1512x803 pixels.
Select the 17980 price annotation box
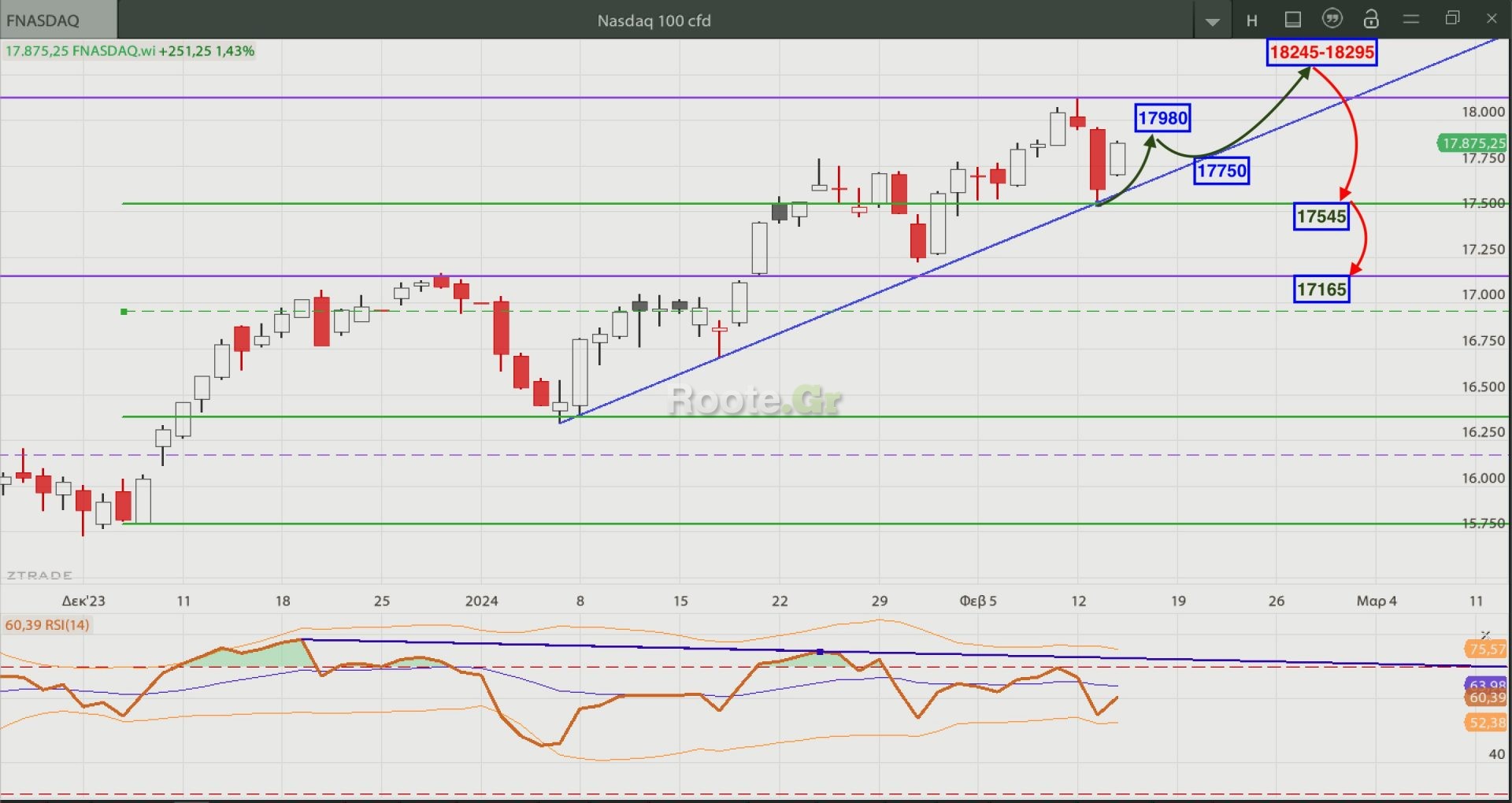1162,118
